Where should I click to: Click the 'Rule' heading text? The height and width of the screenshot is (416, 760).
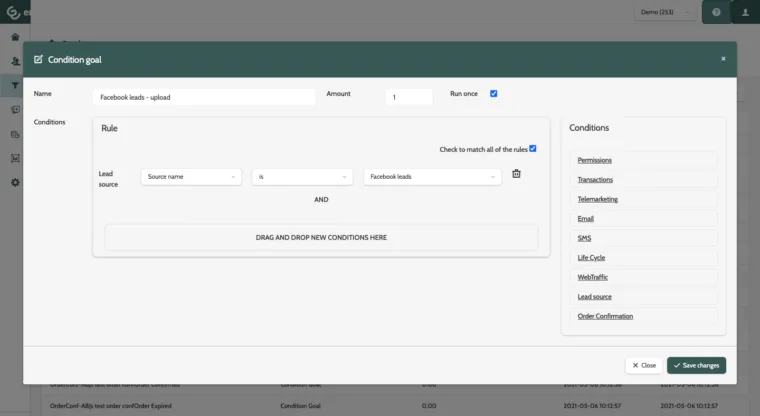pyautogui.click(x=109, y=128)
